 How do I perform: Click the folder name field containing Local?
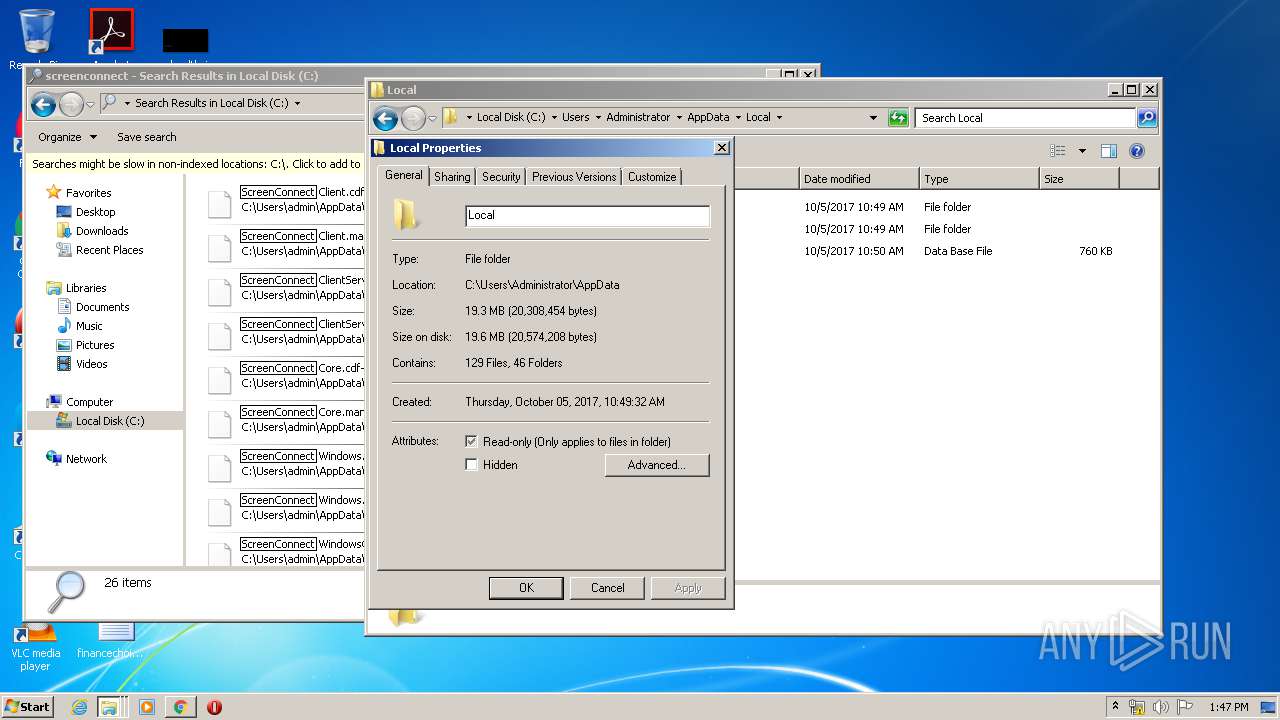(587, 215)
